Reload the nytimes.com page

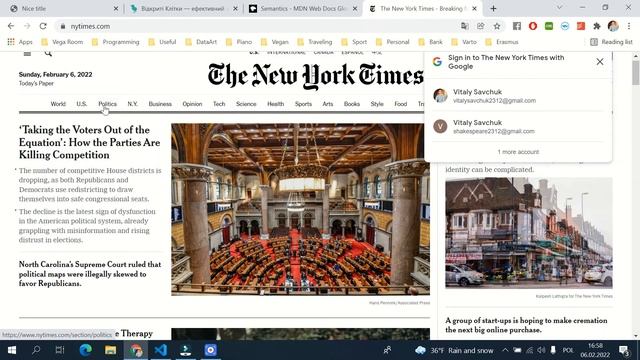tap(43, 26)
